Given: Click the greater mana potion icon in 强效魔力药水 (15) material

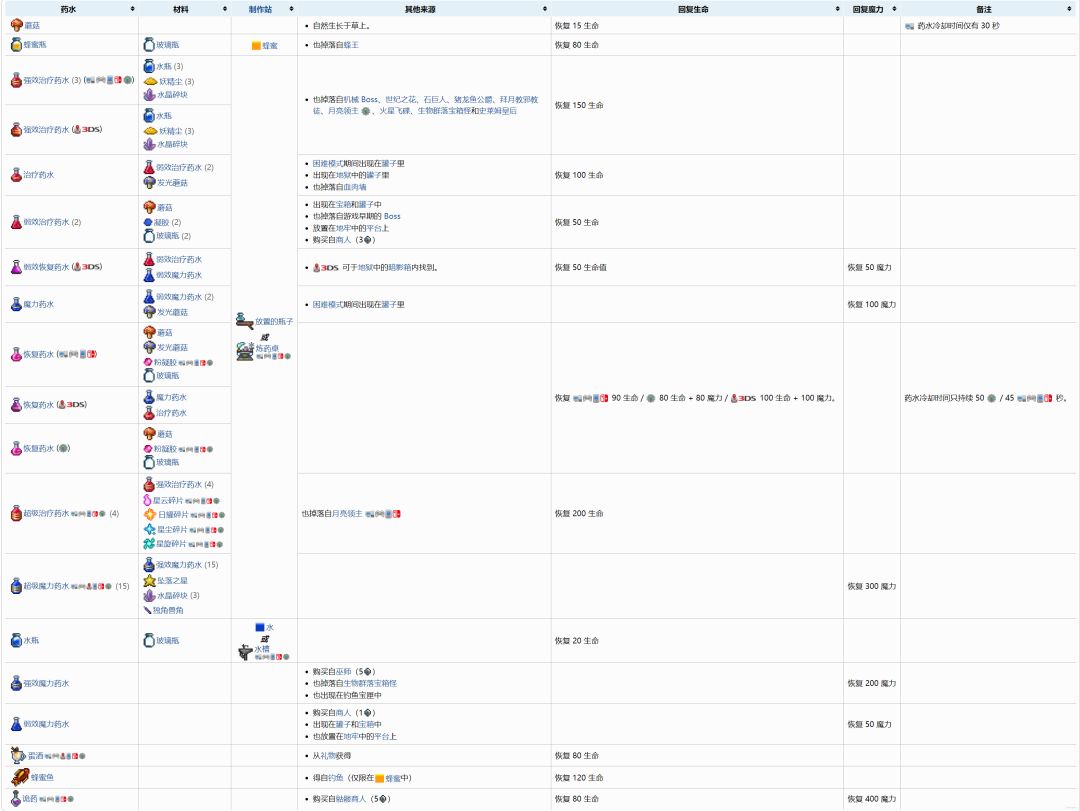Looking at the screenshot, I should tap(149, 564).
